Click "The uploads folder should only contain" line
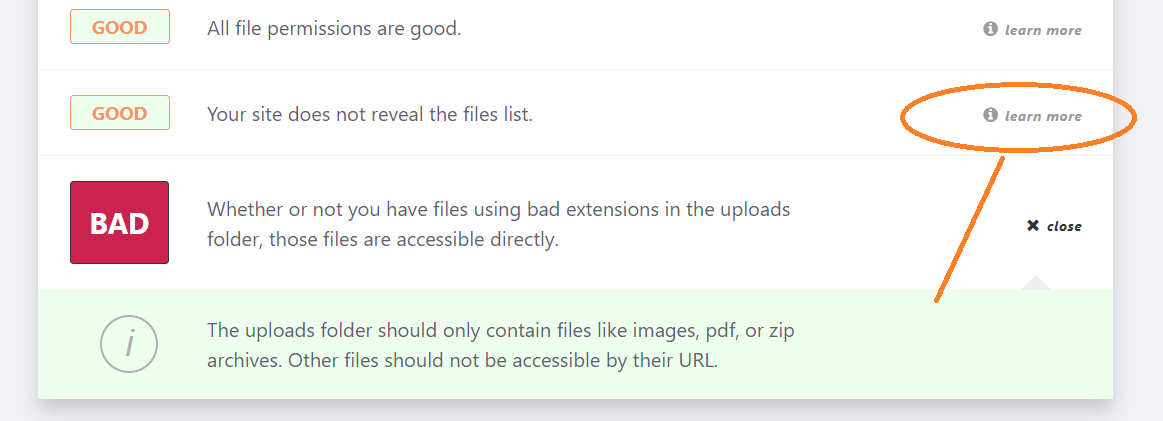 tap(501, 330)
